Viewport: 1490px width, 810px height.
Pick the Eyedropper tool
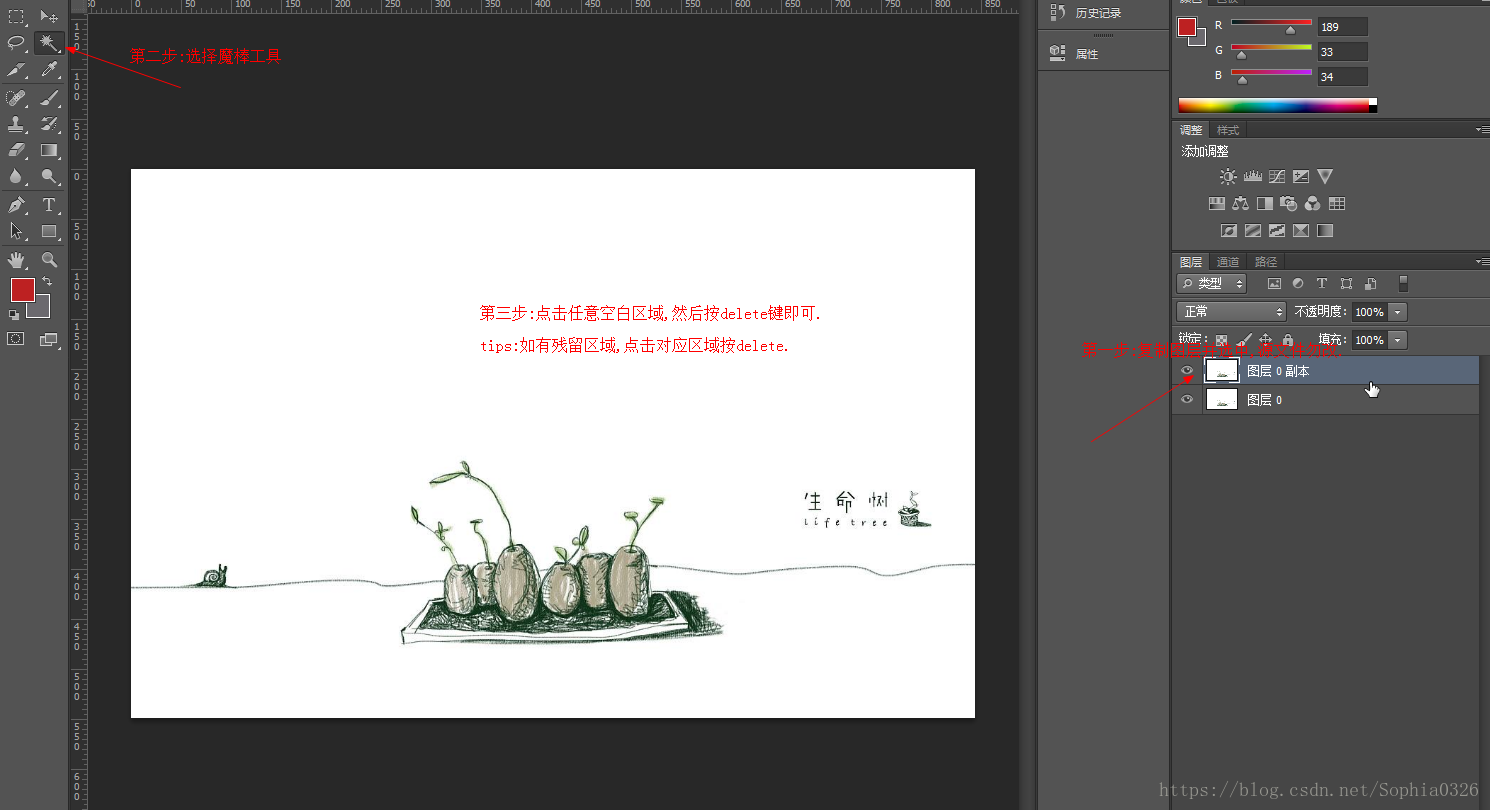[x=48, y=70]
